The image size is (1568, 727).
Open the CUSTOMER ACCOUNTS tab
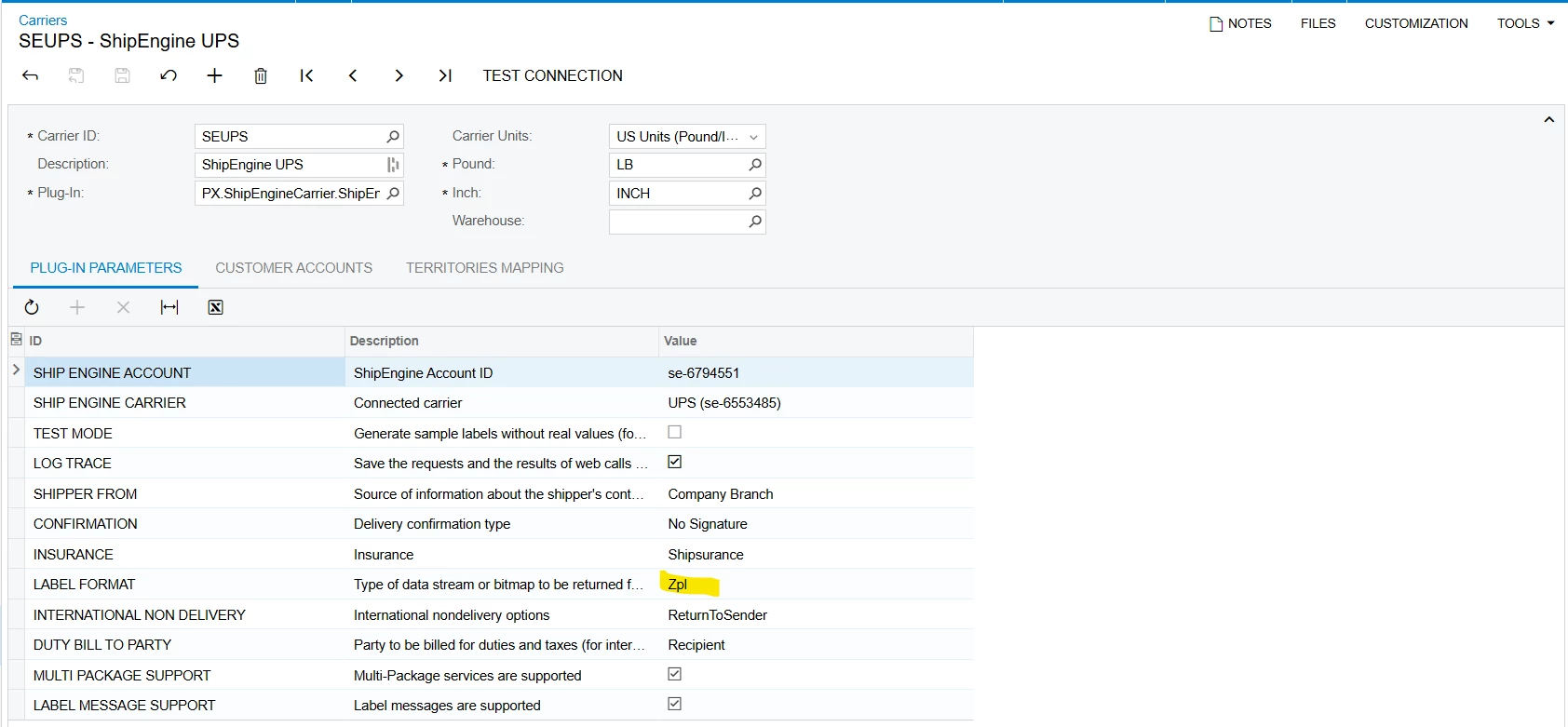294,268
